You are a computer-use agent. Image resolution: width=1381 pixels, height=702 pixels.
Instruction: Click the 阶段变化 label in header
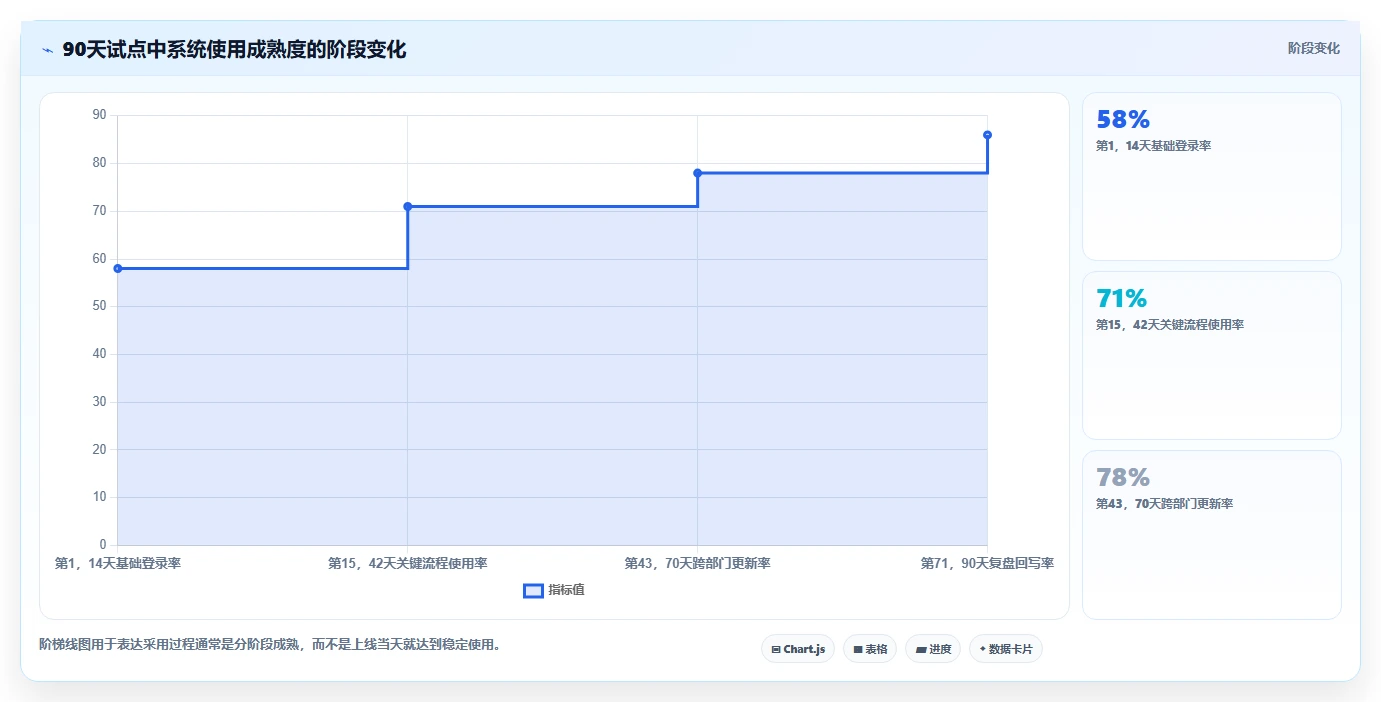pos(1313,48)
